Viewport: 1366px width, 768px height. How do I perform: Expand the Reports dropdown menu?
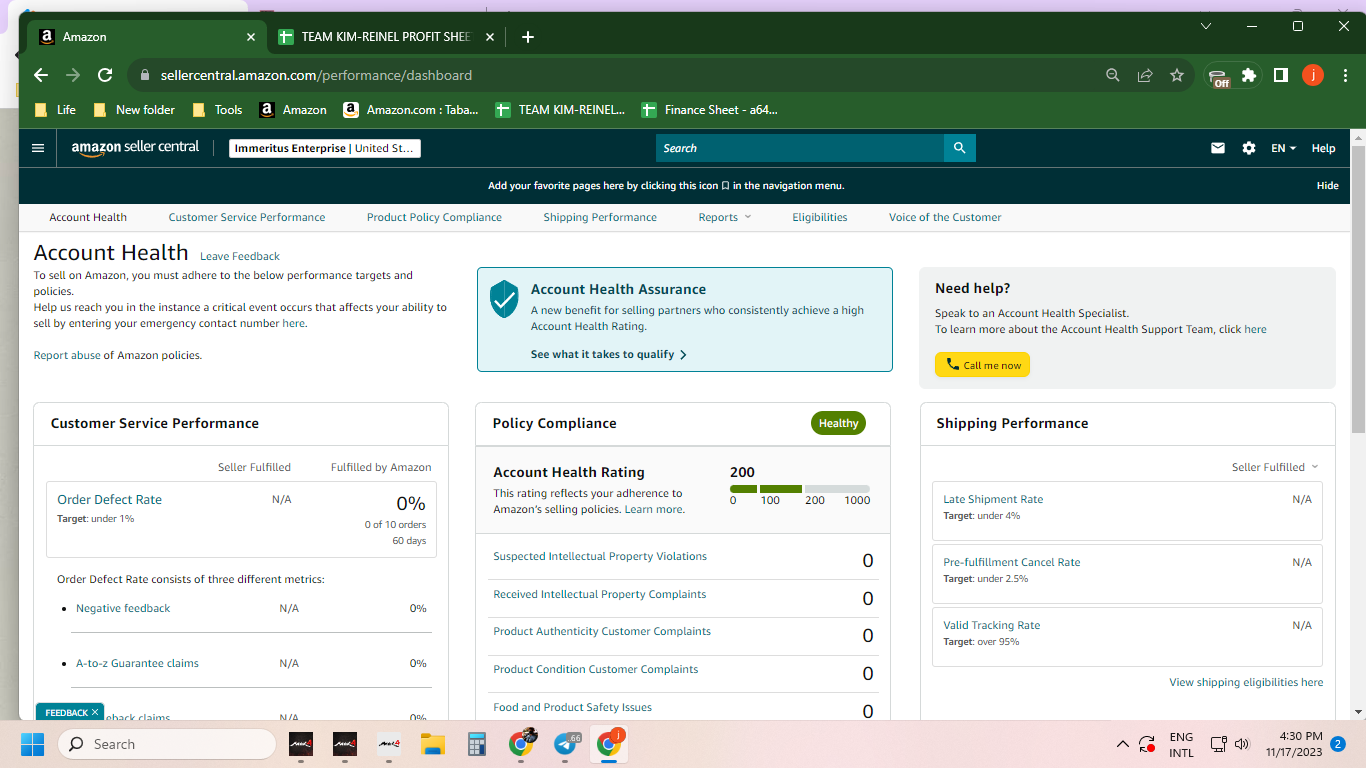tap(725, 217)
